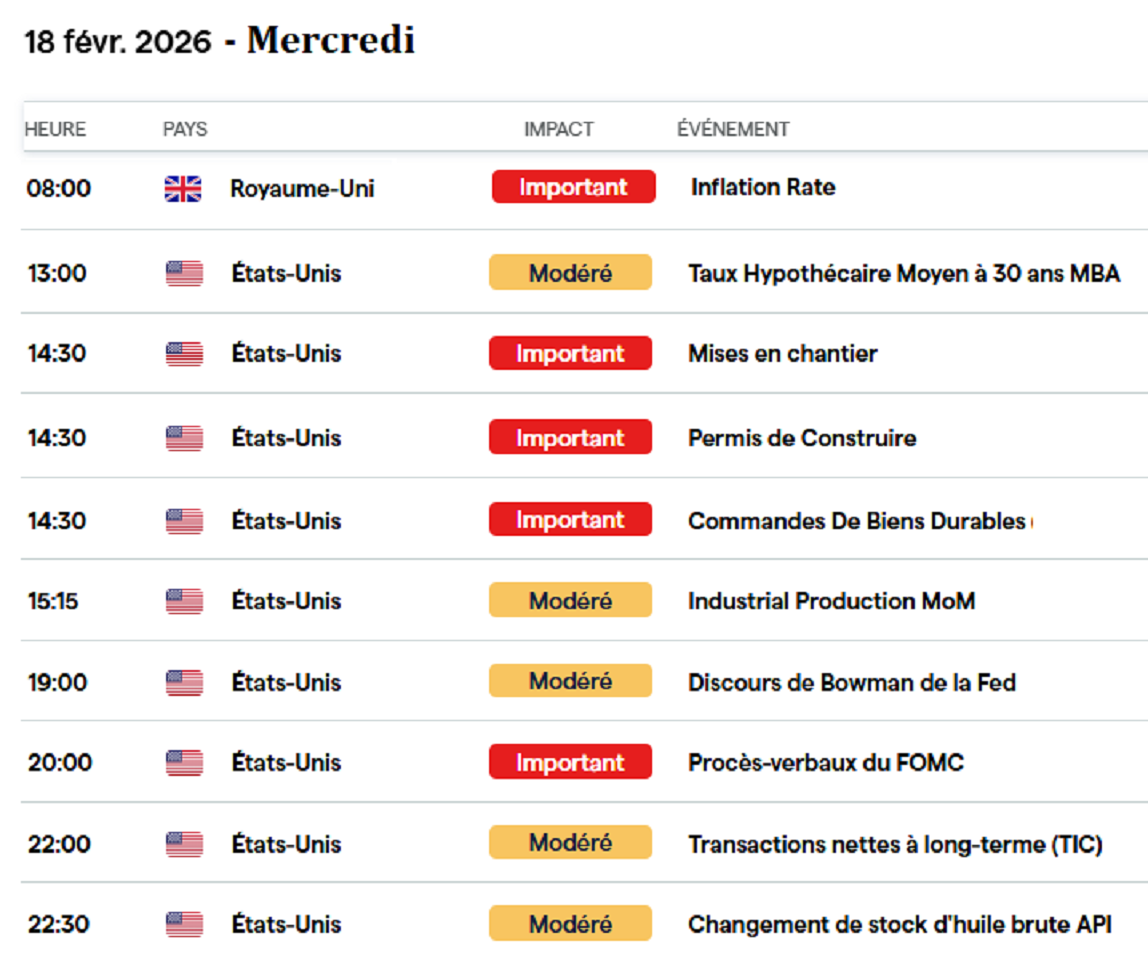Open the Inflation Rate event
This screenshot has height=963, width=1148.
[x=763, y=187]
